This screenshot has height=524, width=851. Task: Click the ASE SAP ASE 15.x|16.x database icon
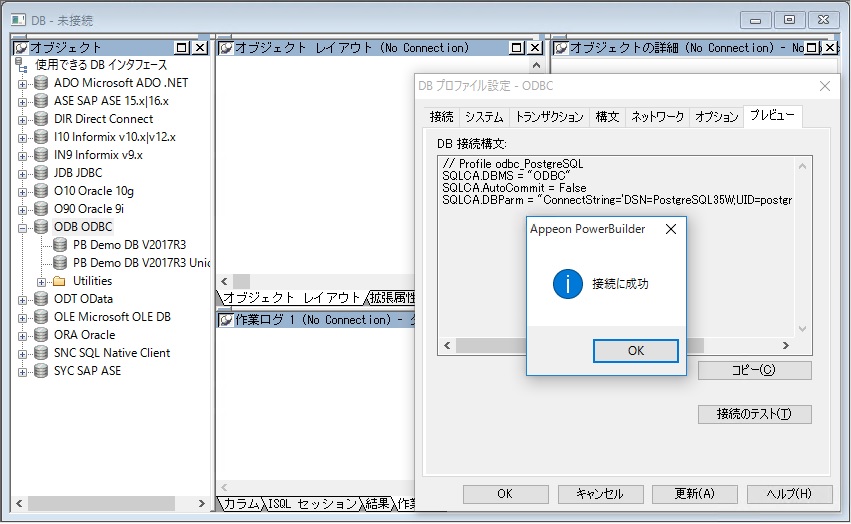coord(41,101)
